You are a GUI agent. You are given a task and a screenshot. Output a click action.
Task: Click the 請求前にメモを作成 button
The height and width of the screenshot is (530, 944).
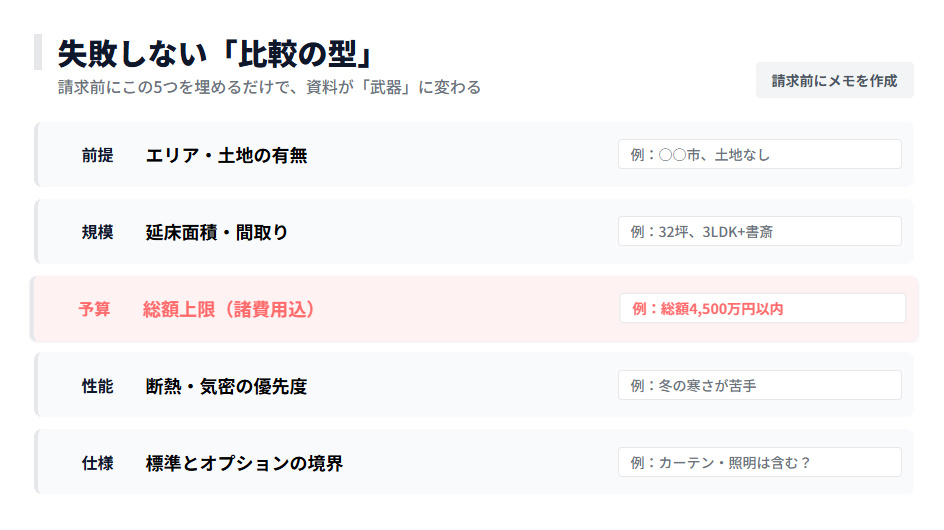click(x=834, y=80)
